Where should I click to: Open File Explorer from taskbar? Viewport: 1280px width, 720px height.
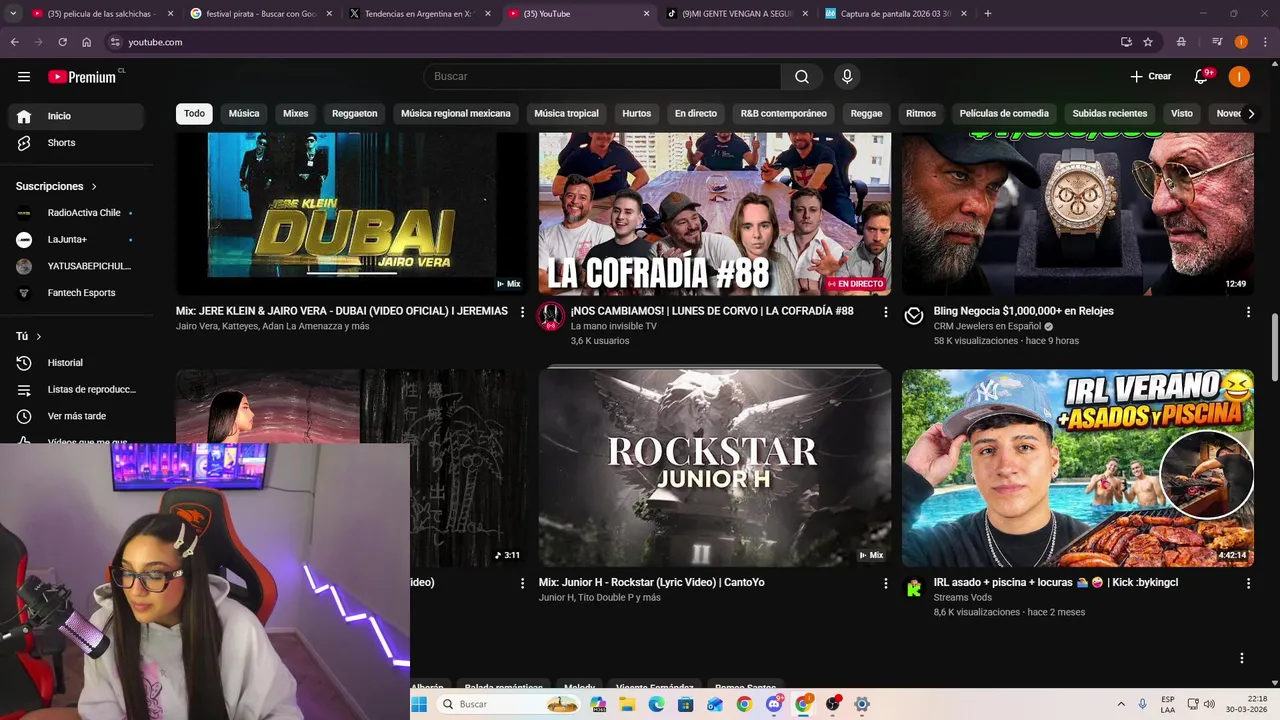tap(627, 705)
